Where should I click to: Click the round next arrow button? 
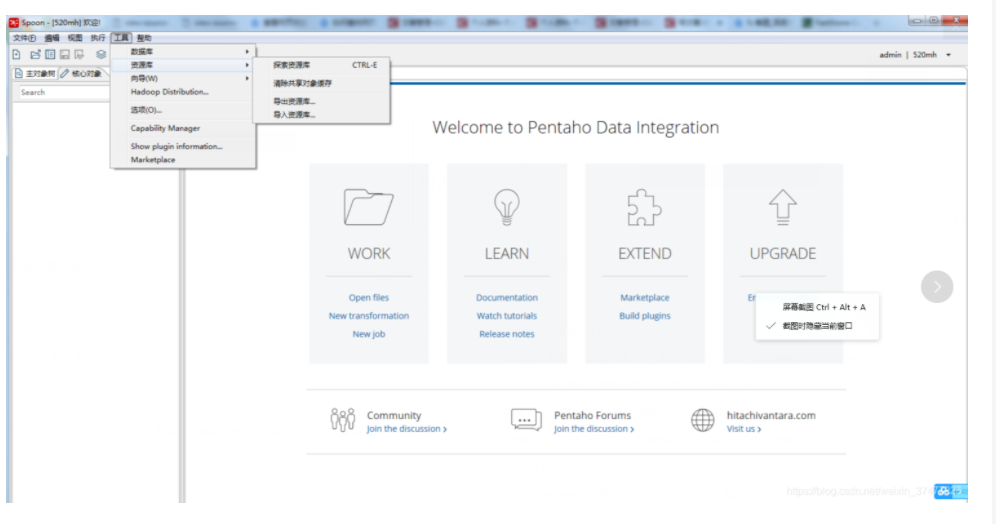click(937, 287)
